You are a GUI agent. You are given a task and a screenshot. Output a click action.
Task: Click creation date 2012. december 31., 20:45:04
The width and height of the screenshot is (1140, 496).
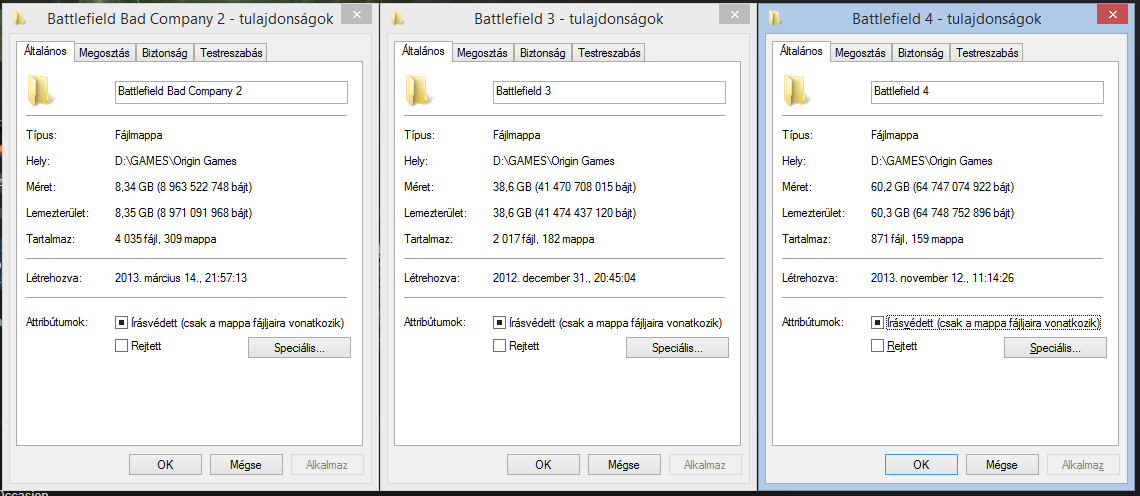565,278
